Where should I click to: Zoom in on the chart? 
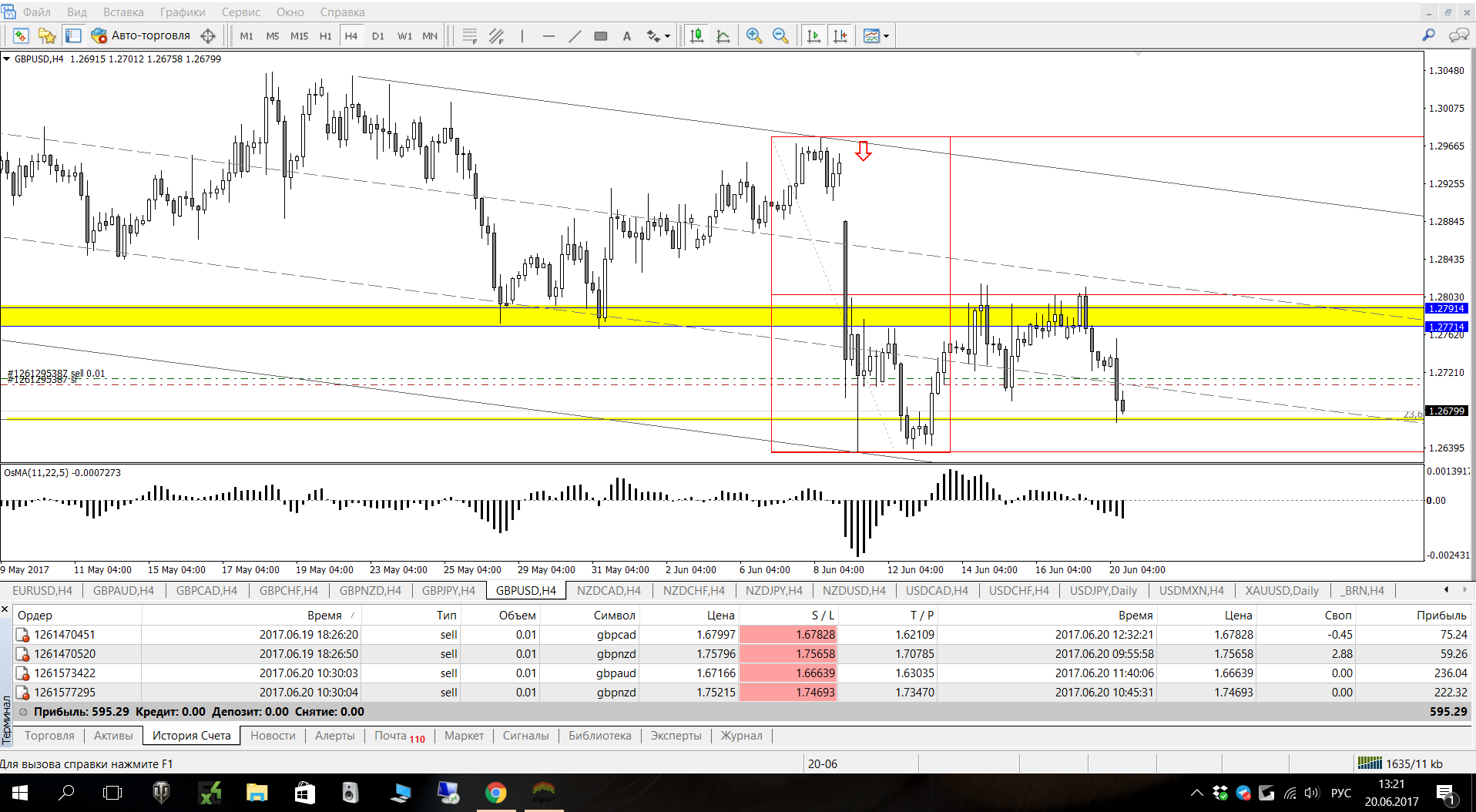click(754, 36)
